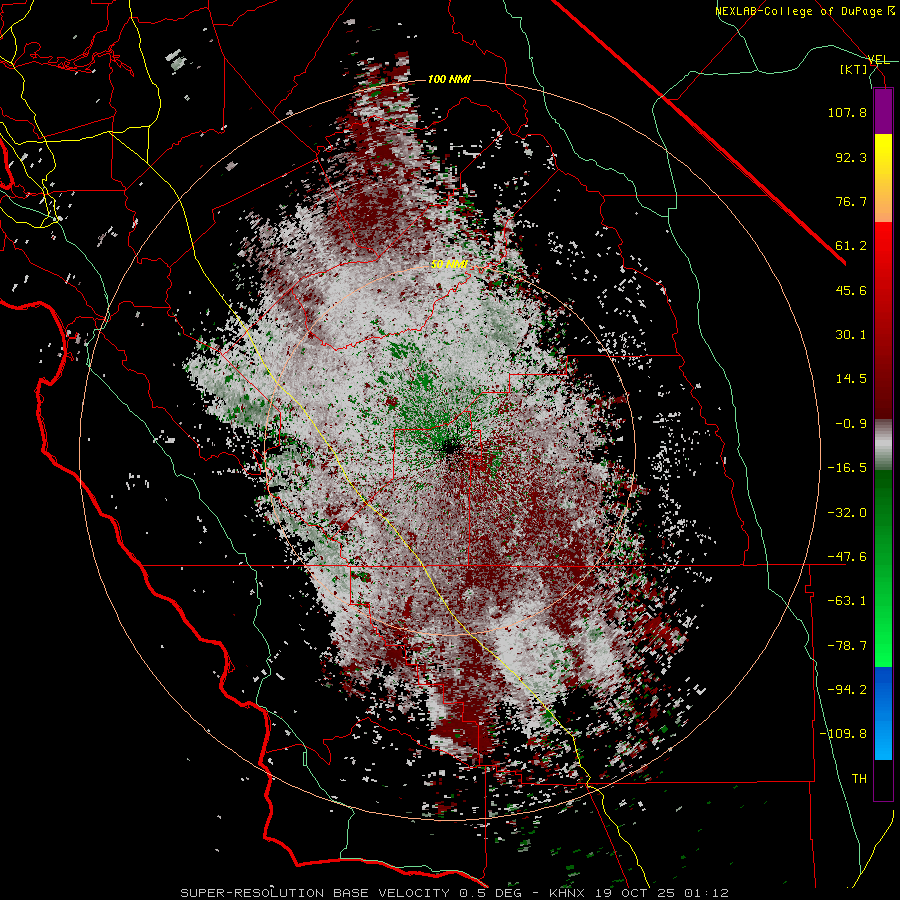Click the -78.7 velocity scale value
Image resolution: width=900 pixels, height=900 pixels.
(847, 646)
